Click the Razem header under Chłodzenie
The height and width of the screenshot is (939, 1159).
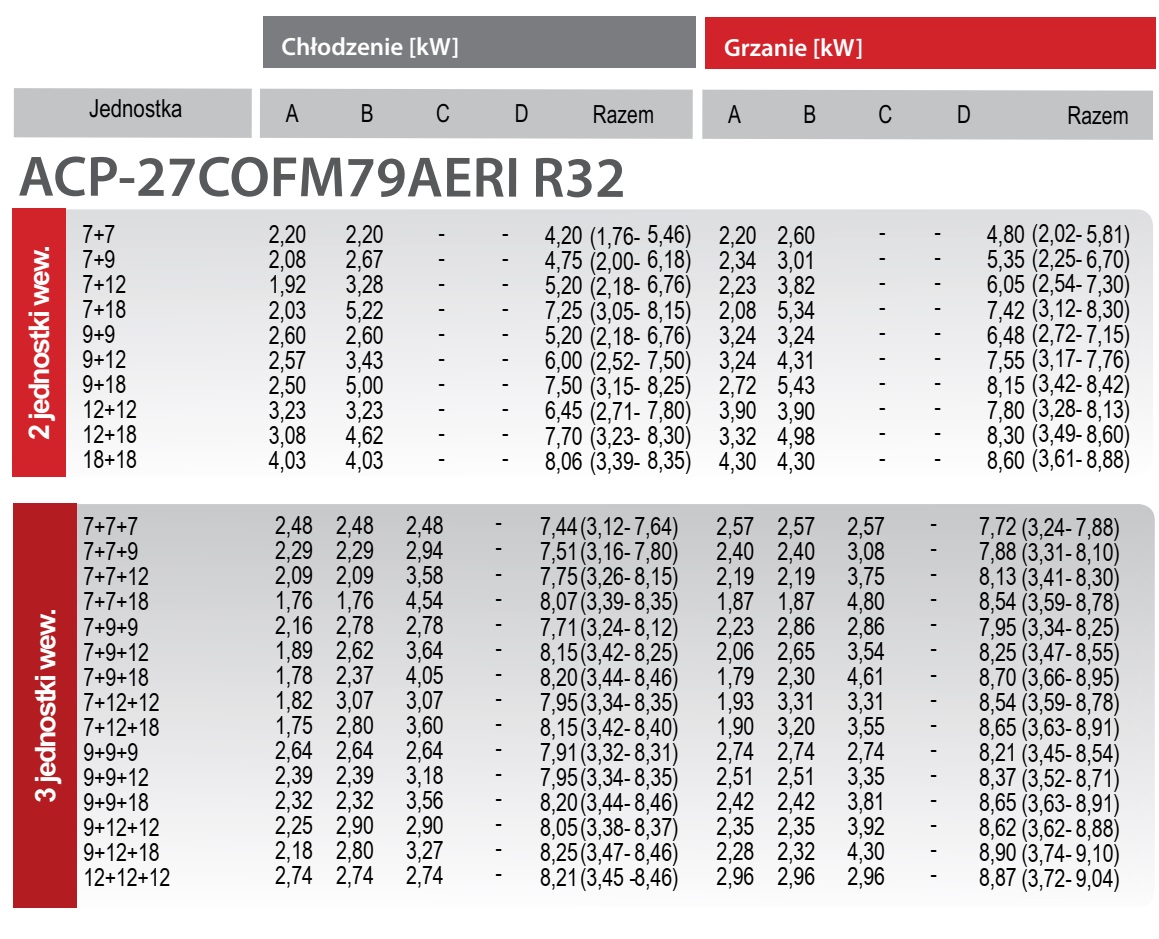click(623, 115)
